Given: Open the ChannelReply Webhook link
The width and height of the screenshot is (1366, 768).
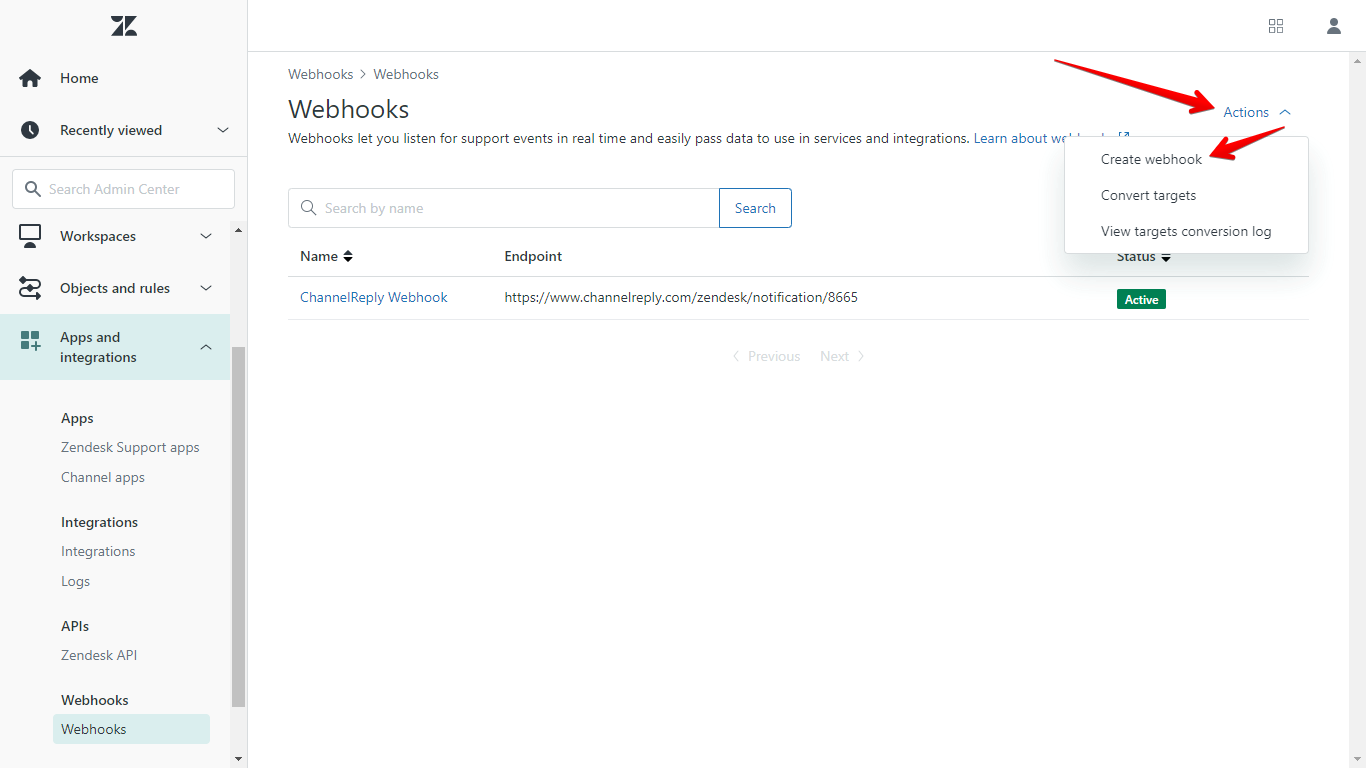Looking at the screenshot, I should pyautogui.click(x=373, y=297).
